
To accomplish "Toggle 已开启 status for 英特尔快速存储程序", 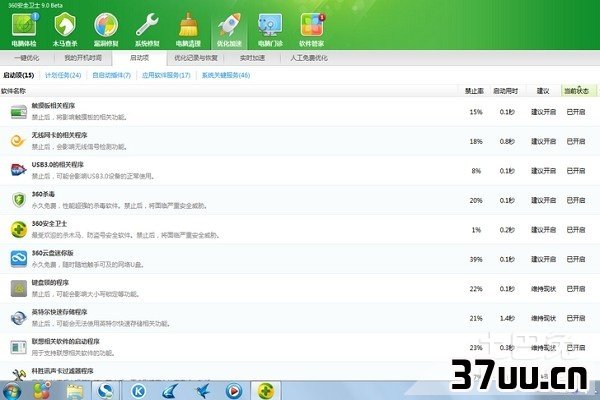I will click(576, 318).
